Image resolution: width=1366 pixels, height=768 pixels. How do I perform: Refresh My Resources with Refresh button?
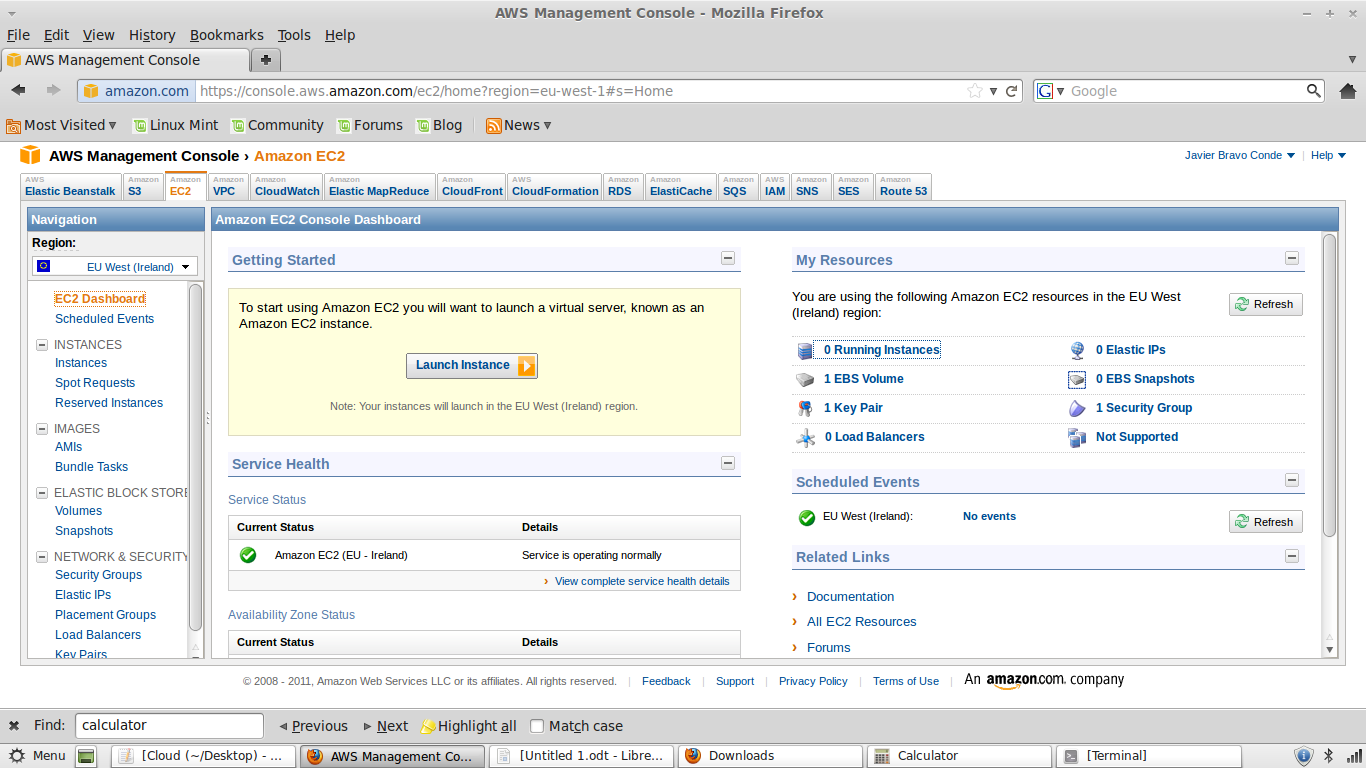pos(1265,304)
